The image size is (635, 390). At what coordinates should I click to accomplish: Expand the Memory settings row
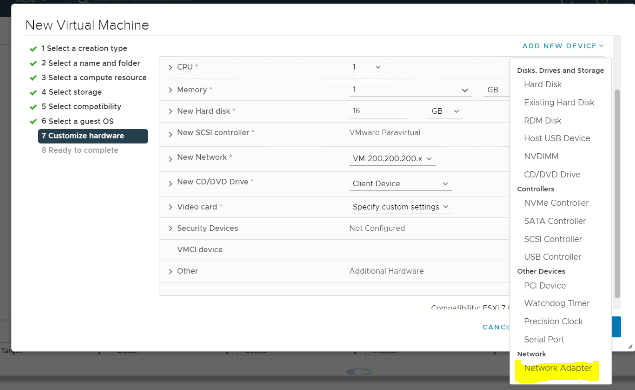click(170, 90)
